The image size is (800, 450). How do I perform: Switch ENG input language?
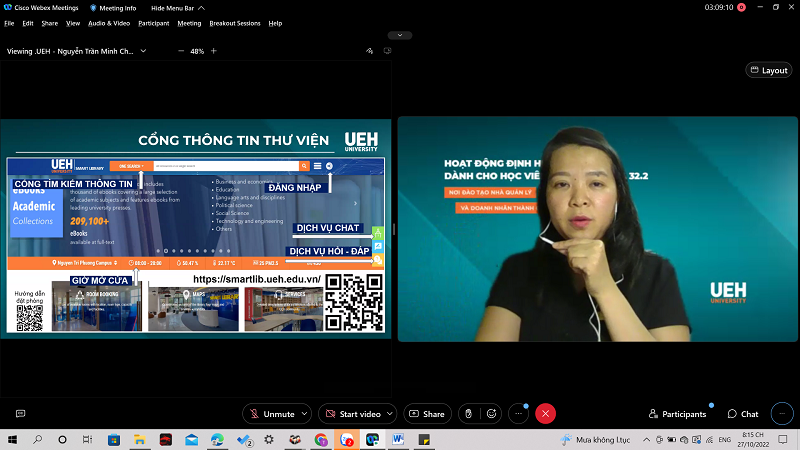click(724, 440)
